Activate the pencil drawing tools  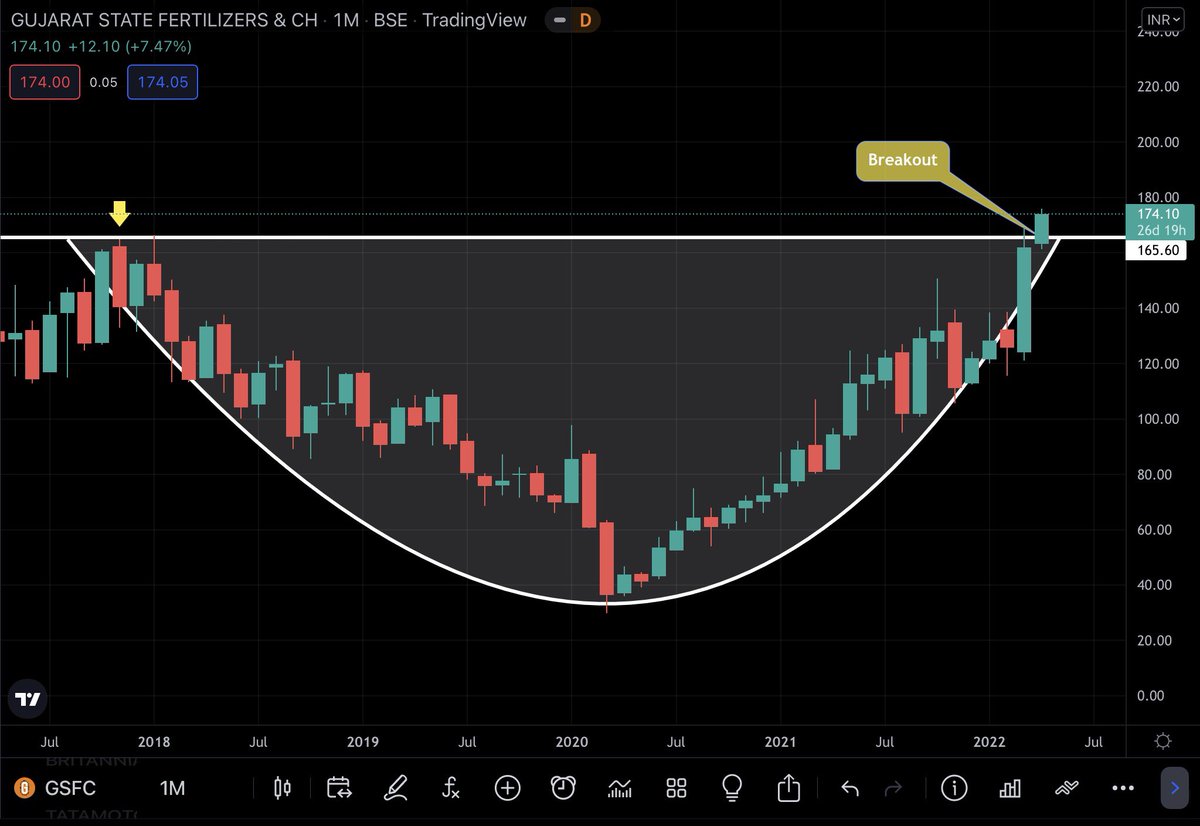(x=395, y=788)
